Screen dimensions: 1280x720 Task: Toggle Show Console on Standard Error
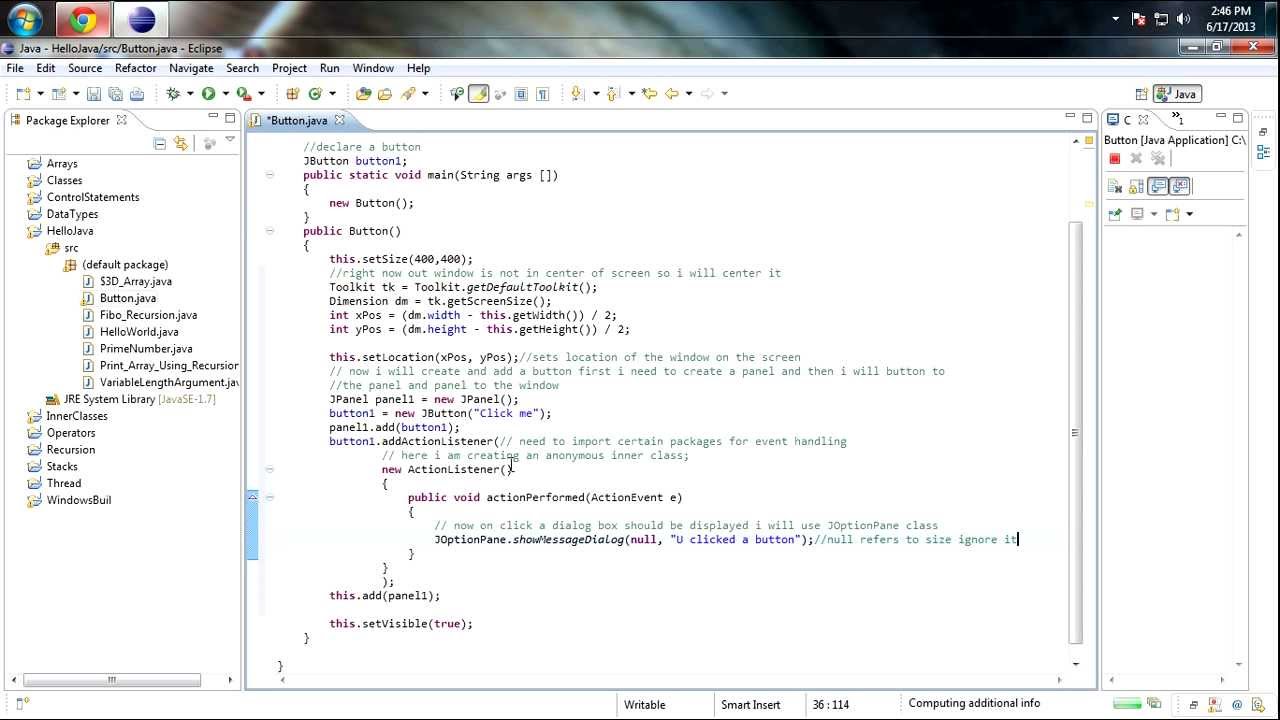(x=1180, y=187)
